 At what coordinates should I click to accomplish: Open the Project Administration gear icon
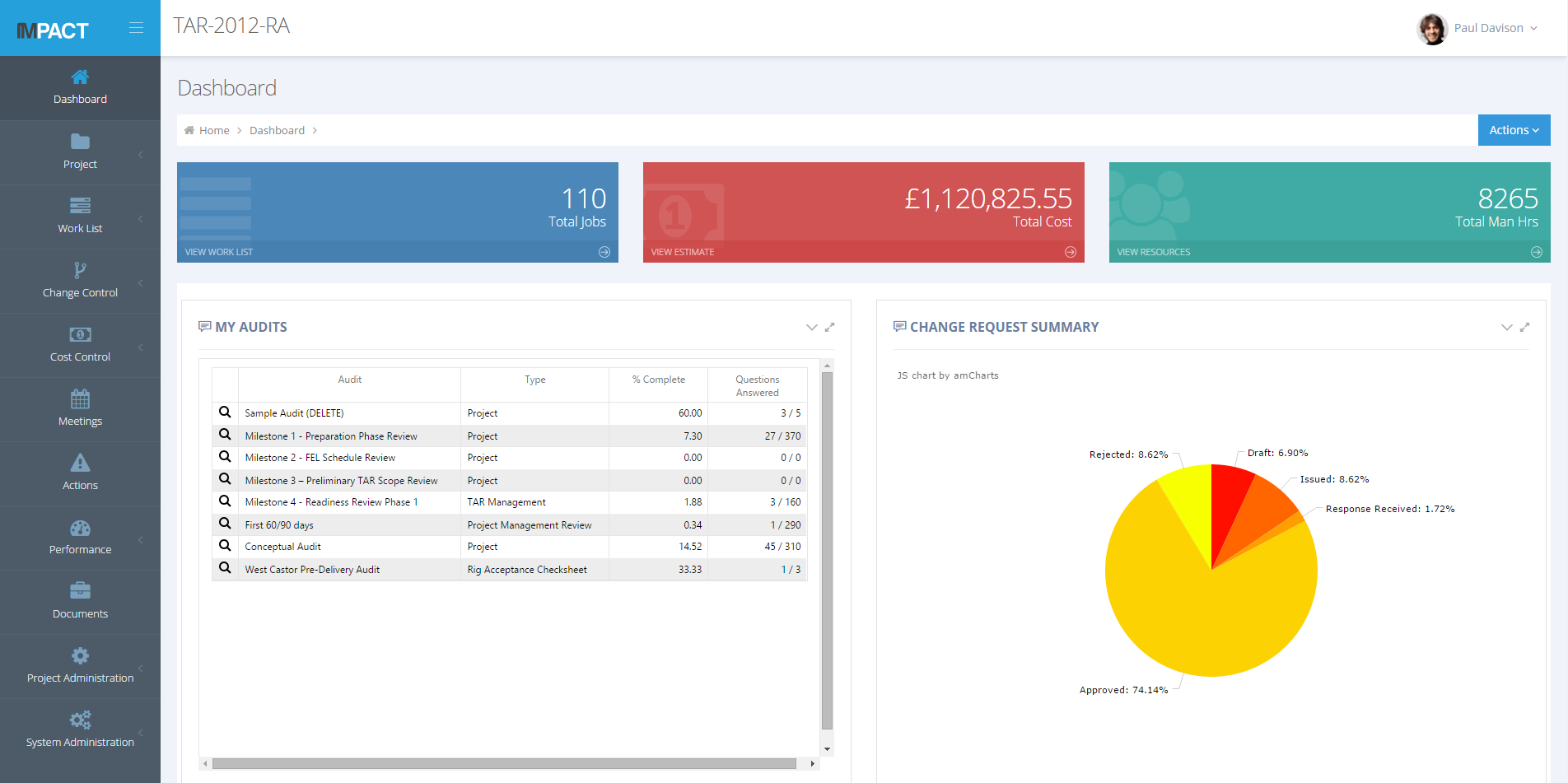(80, 655)
